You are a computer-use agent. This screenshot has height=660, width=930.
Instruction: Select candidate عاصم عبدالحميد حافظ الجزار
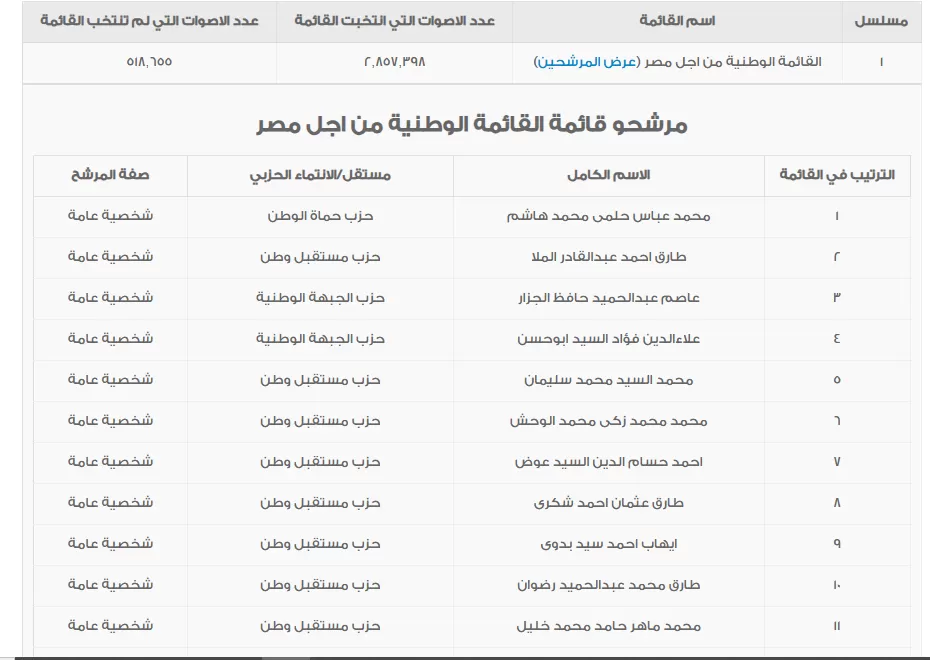pos(608,298)
